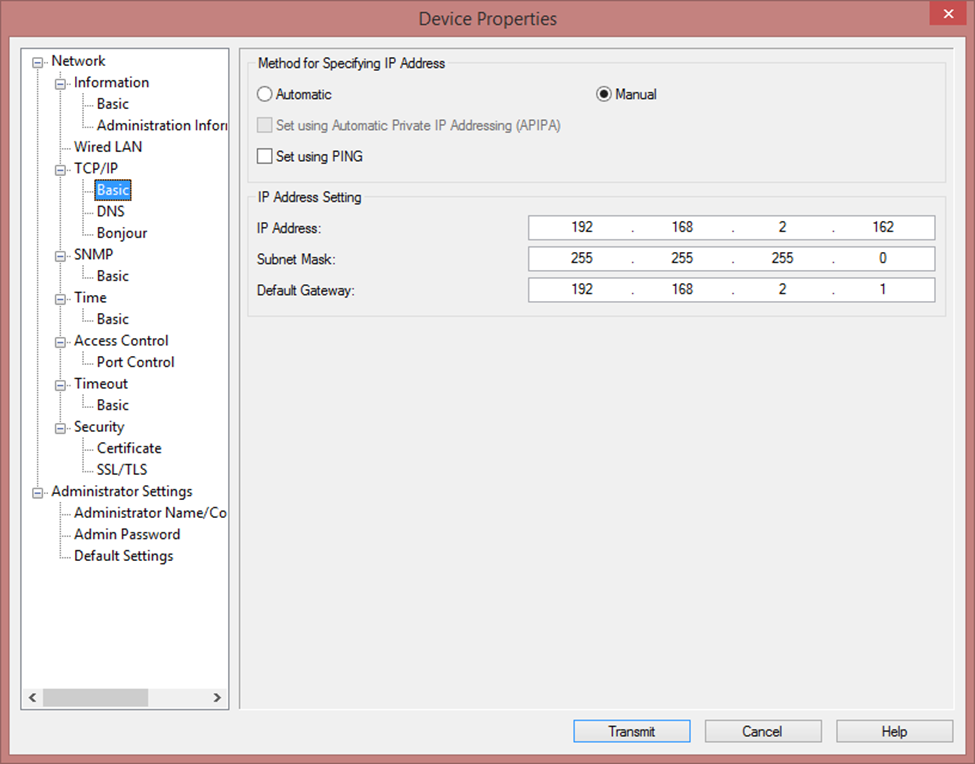
Task: Select the Timeout tree label
Action: coord(101,384)
